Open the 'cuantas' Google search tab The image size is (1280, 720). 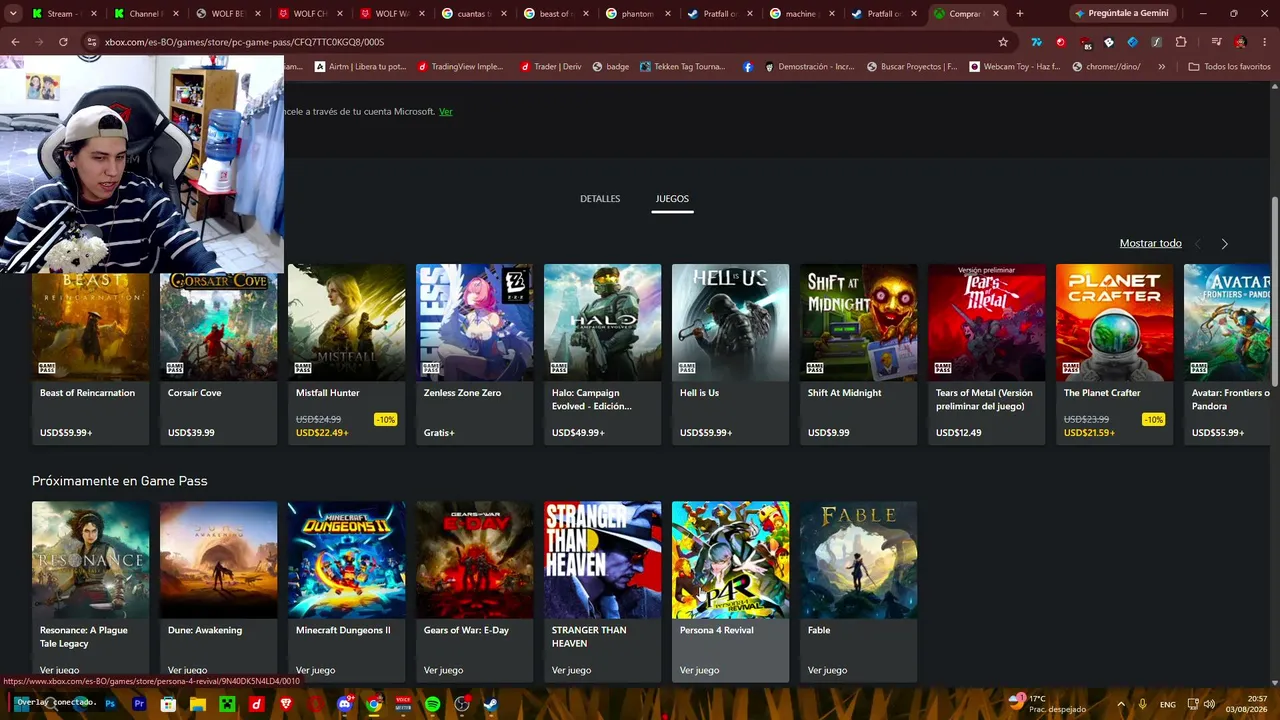476,14
